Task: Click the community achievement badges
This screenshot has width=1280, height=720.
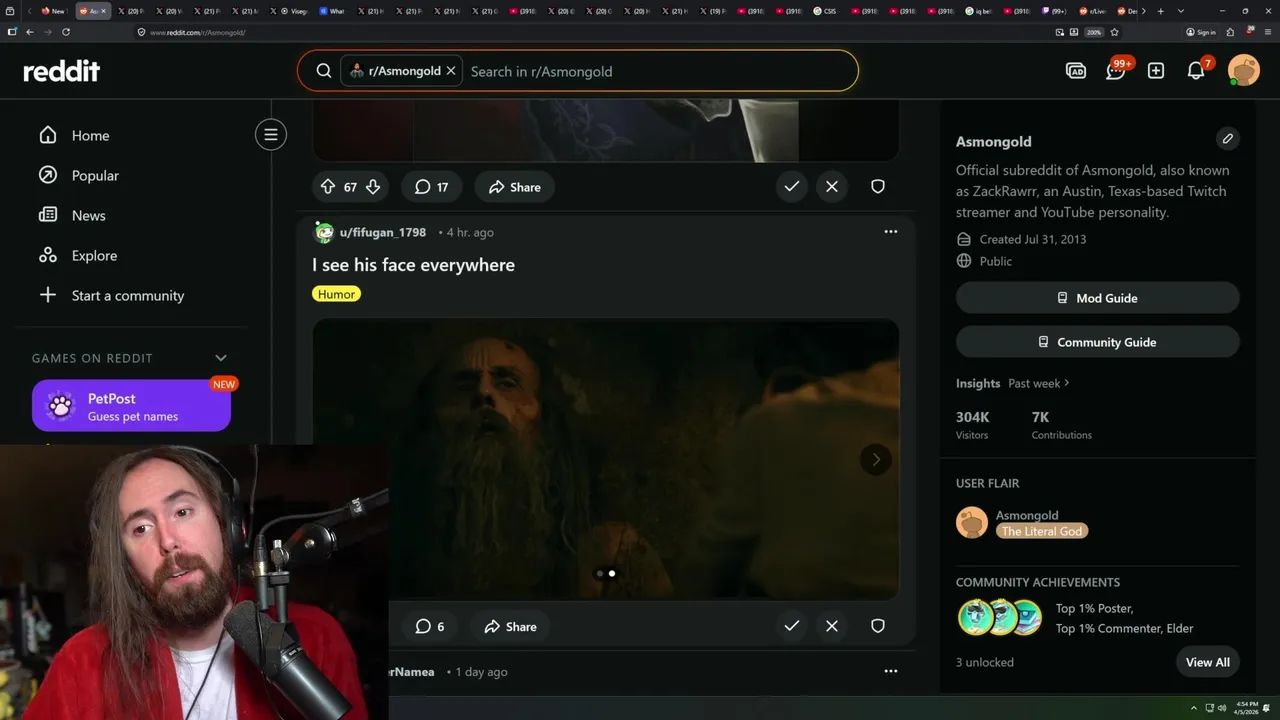Action: [1000, 618]
